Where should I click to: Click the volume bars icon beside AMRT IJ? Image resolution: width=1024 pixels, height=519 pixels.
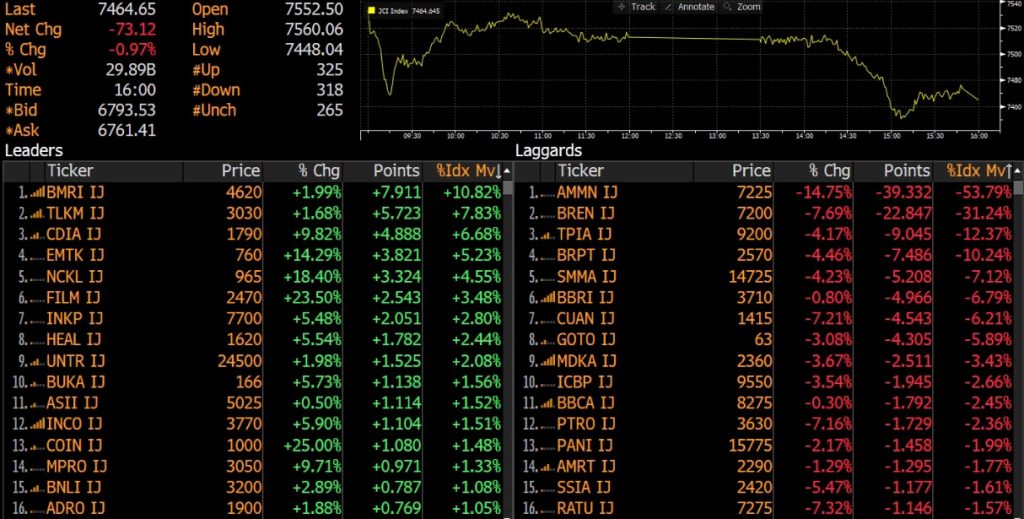(548, 467)
